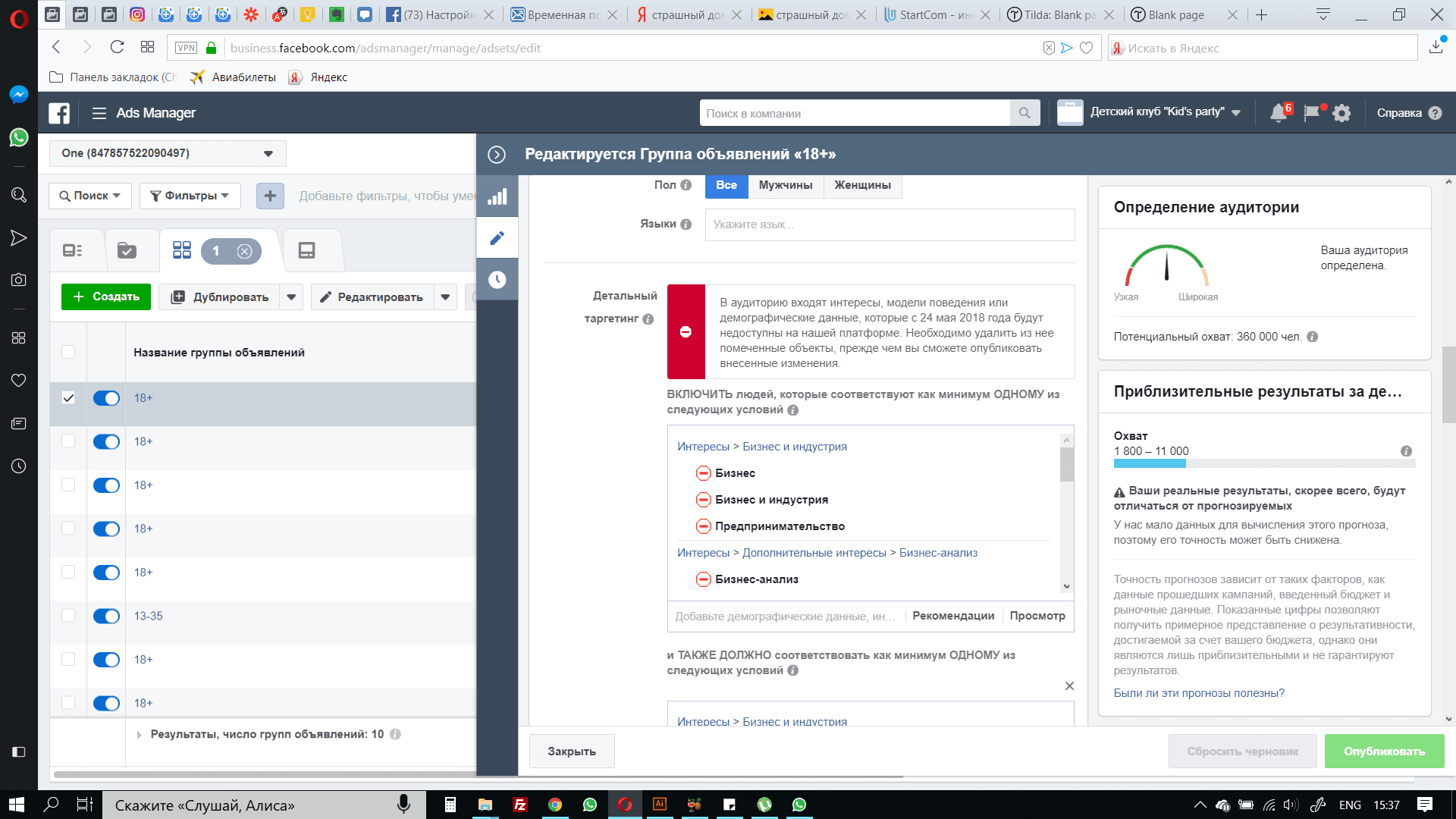Open the account overview tab icon

73,251
